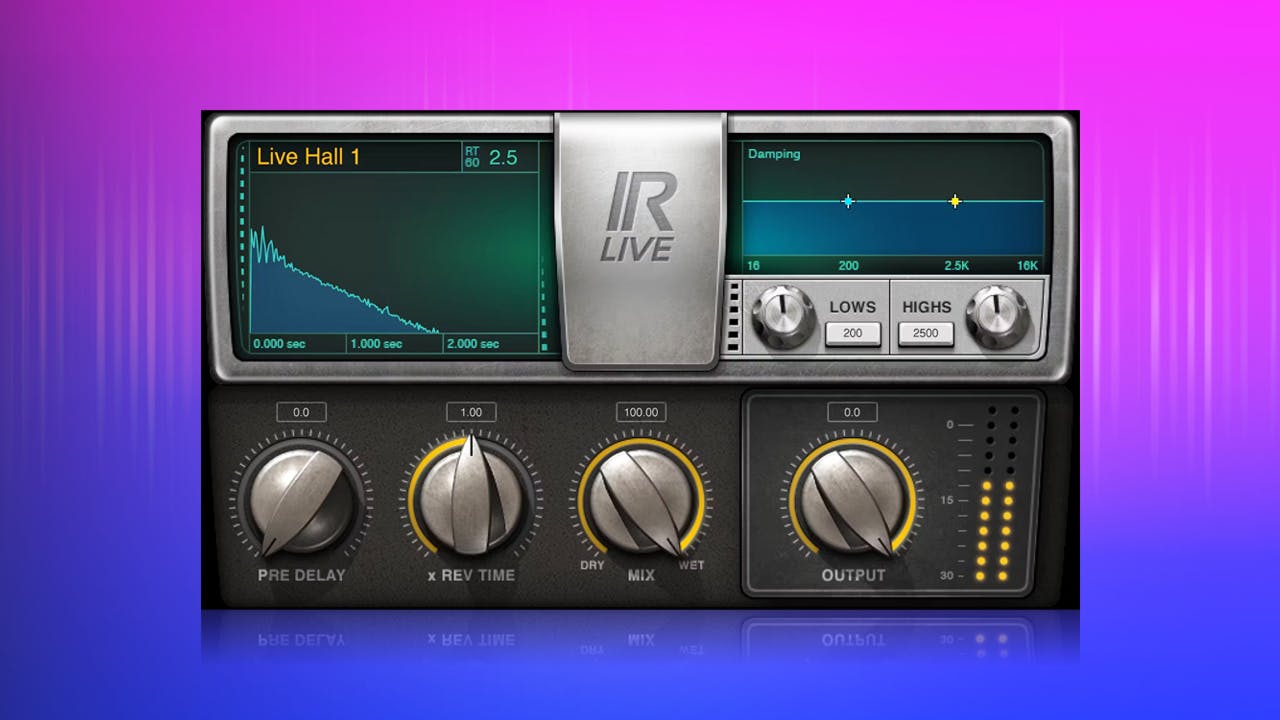
Task: Click the Output value field 0.0
Action: click(x=852, y=412)
